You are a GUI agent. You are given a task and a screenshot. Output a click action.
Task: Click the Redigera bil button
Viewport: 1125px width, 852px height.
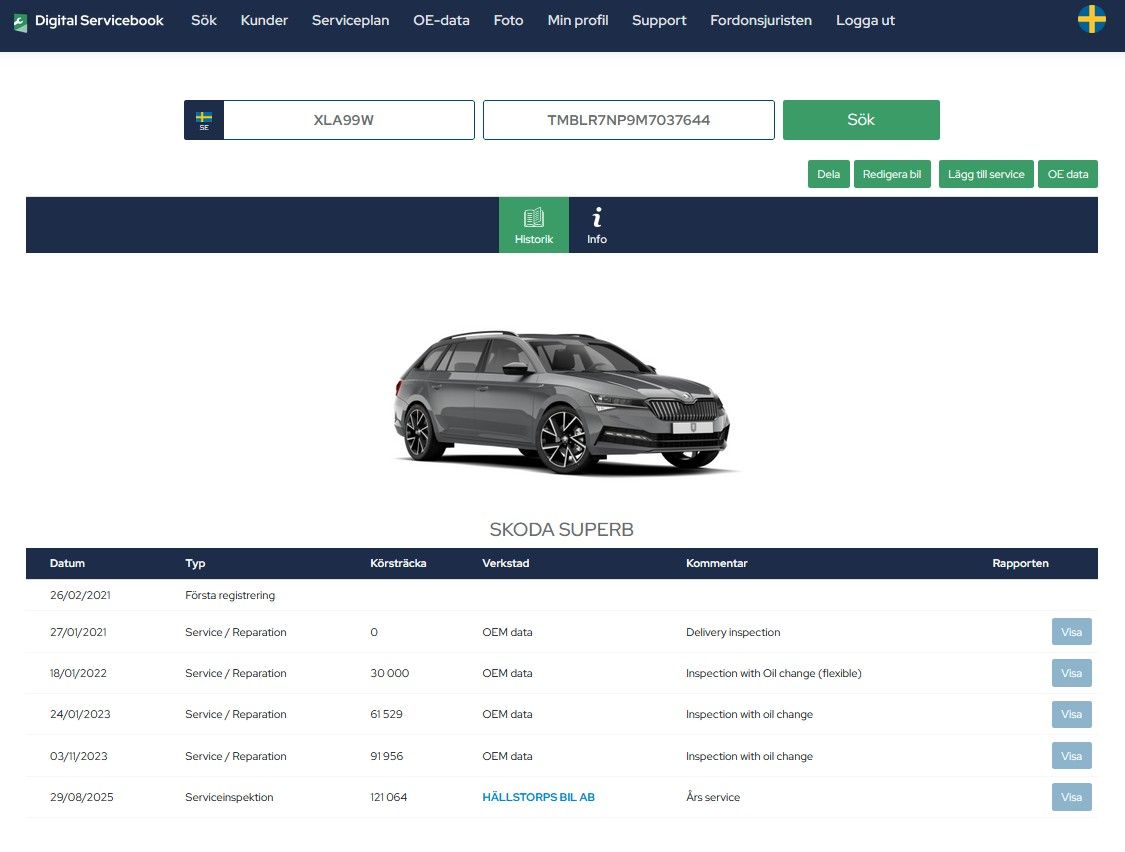(892, 174)
